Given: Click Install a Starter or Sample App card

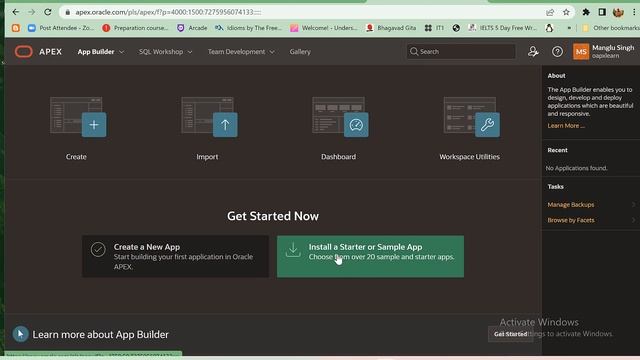Looking at the screenshot, I should coord(370,256).
